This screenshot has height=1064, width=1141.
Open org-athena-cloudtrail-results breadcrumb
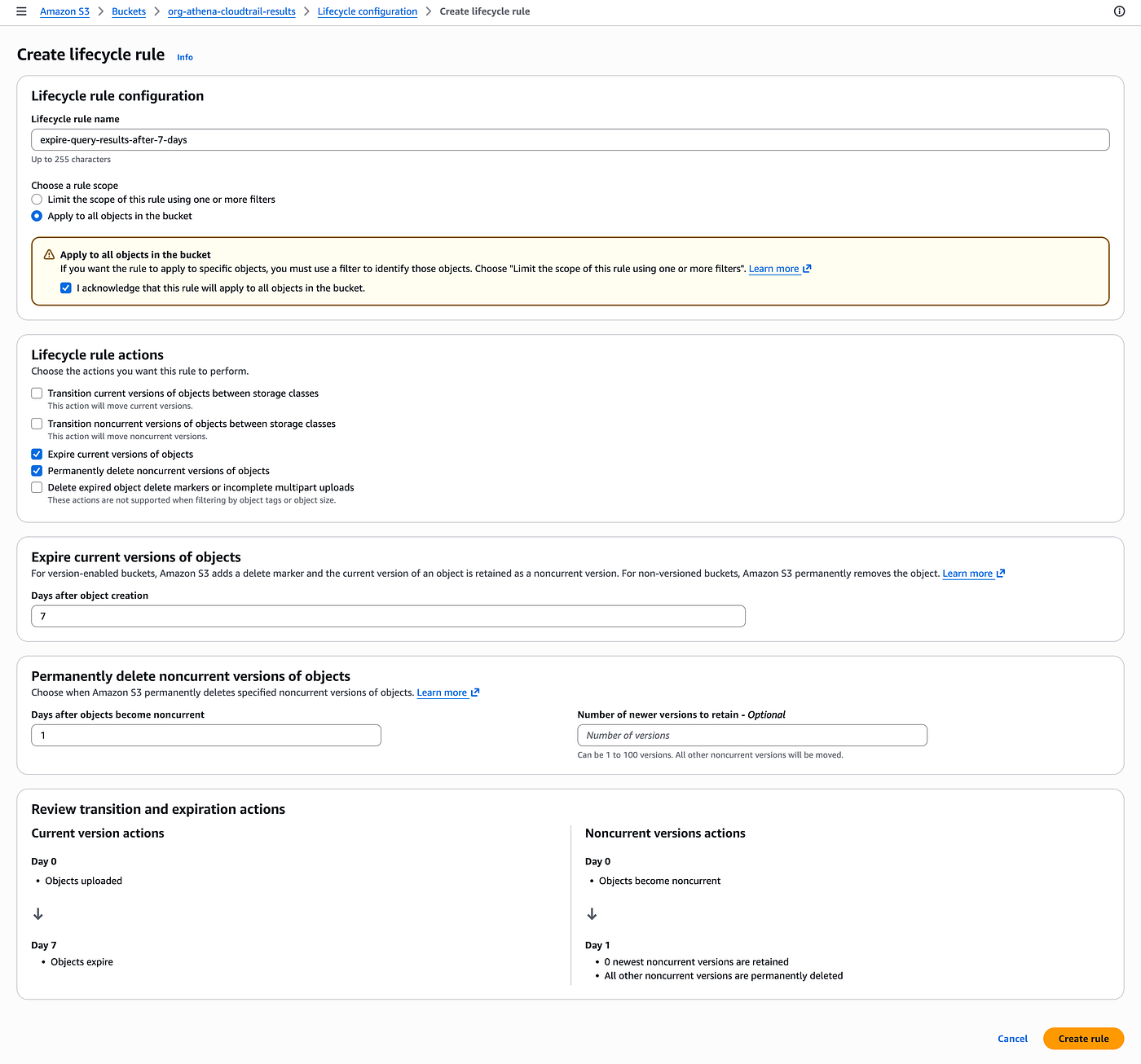tap(231, 11)
